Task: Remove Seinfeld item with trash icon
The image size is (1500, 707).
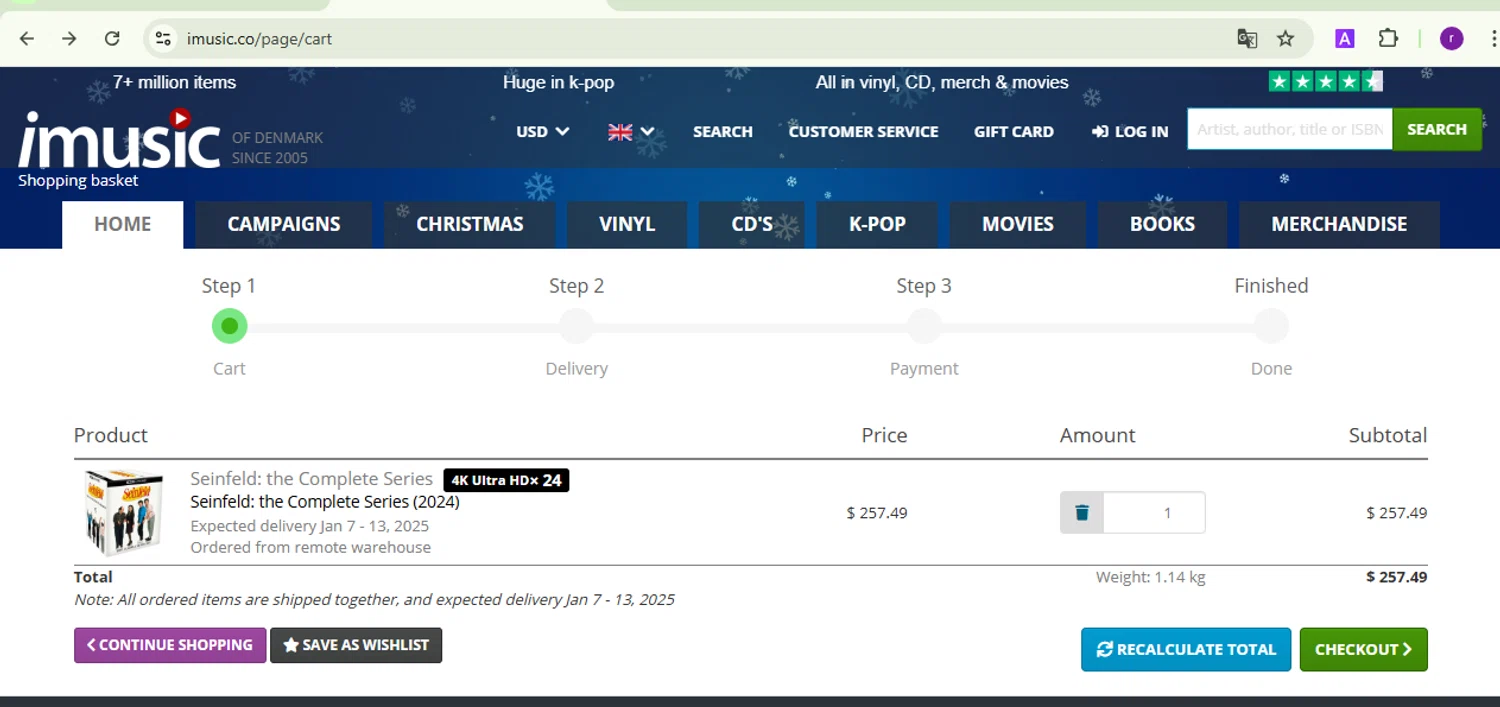Action: (1082, 513)
